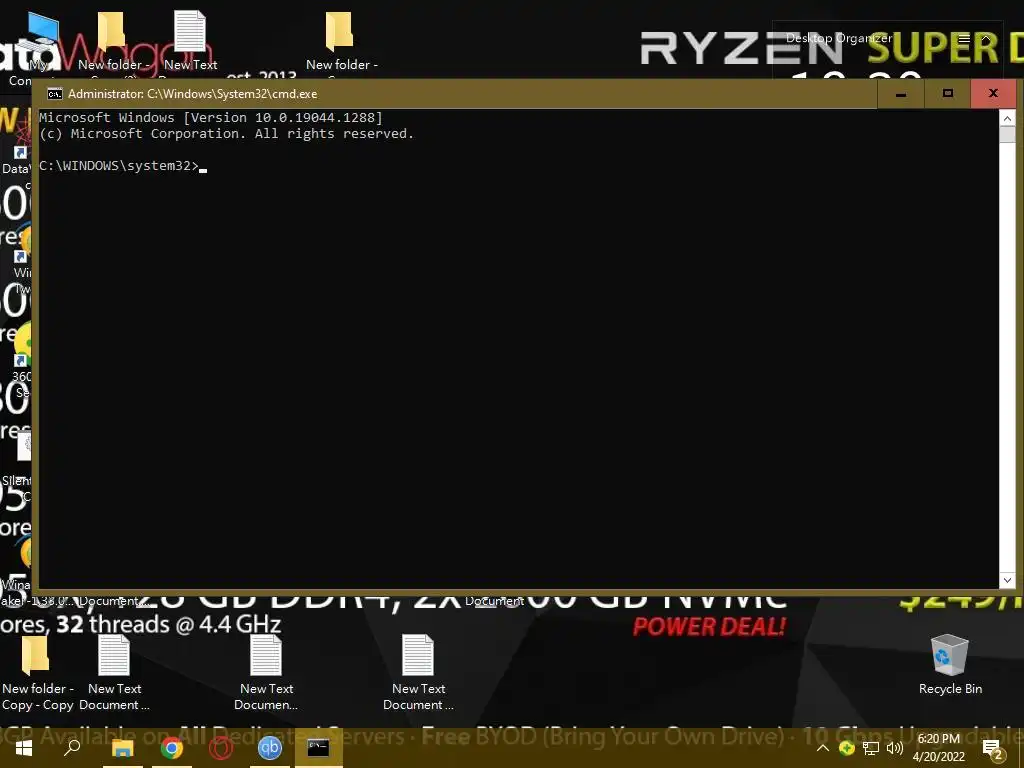Collapse the Desktop Organizer panel chevron
The width and height of the screenshot is (1024, 768).
tap(986, 39)
